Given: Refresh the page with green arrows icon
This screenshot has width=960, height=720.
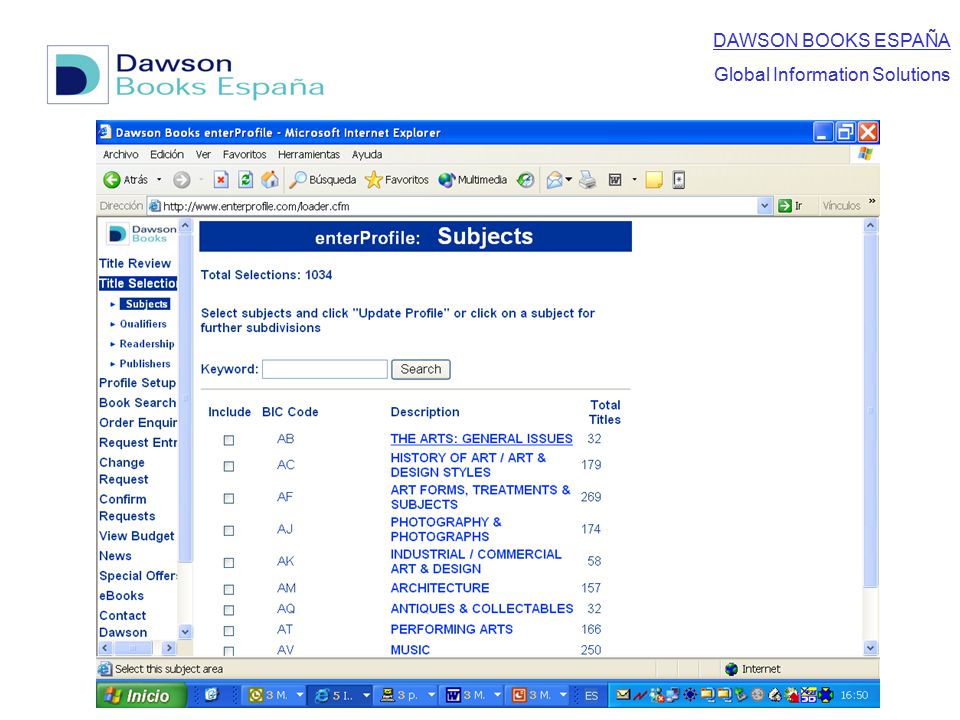Looking at the screenshot, I should tap(246, 180).
